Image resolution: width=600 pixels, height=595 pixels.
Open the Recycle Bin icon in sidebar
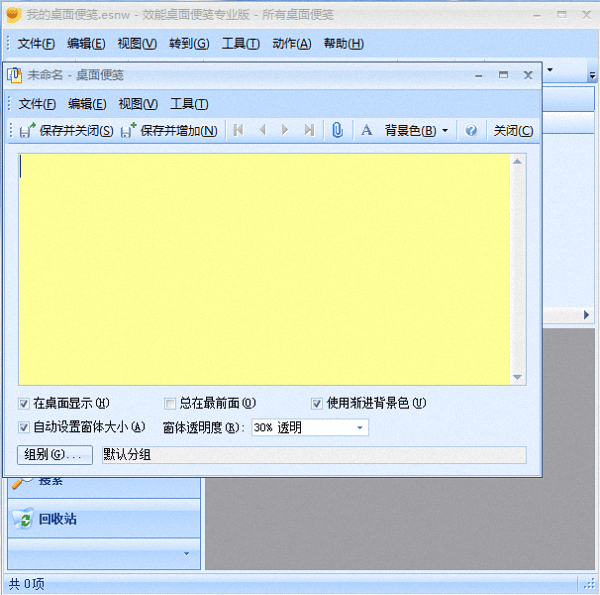coord(23,518)
